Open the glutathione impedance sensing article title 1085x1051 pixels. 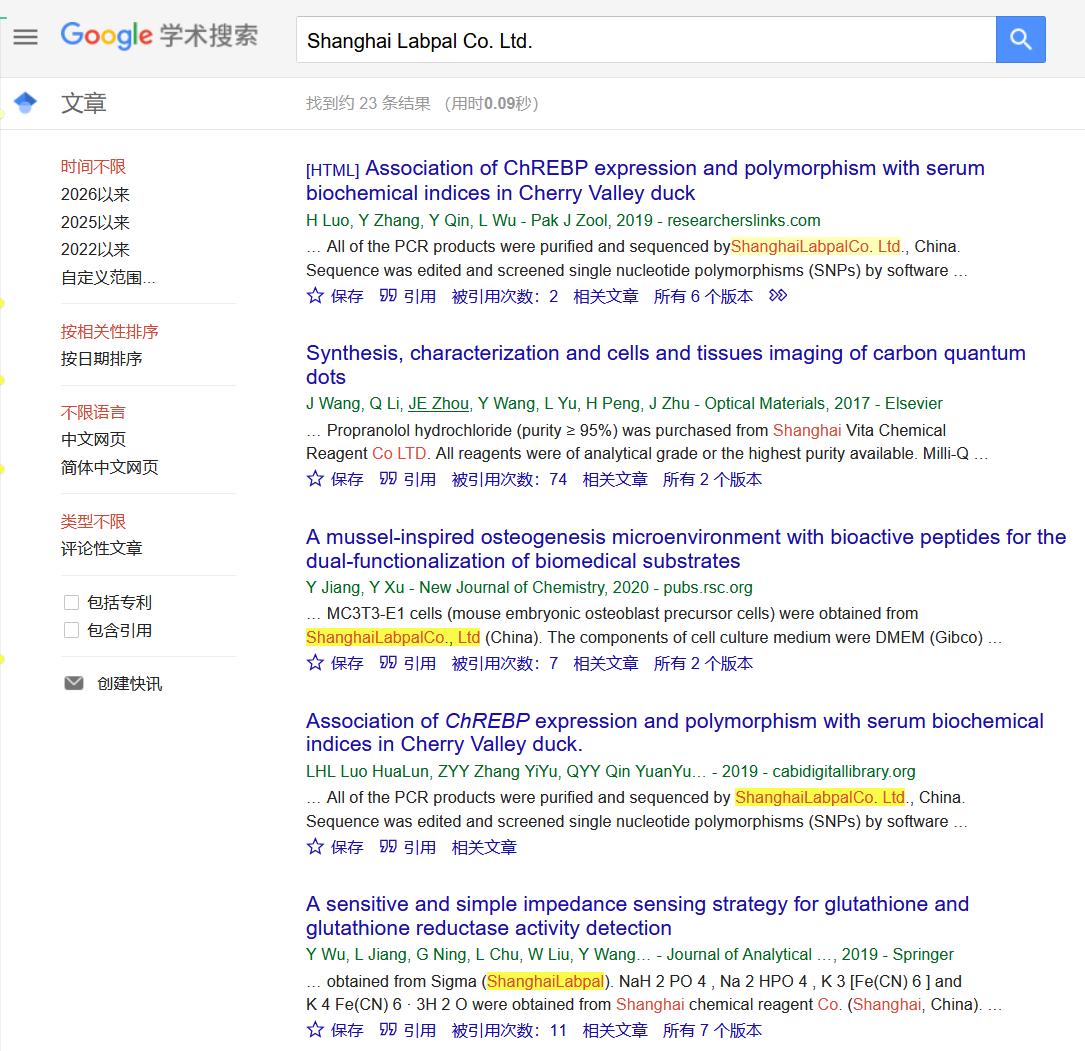(x=637, y=915)
